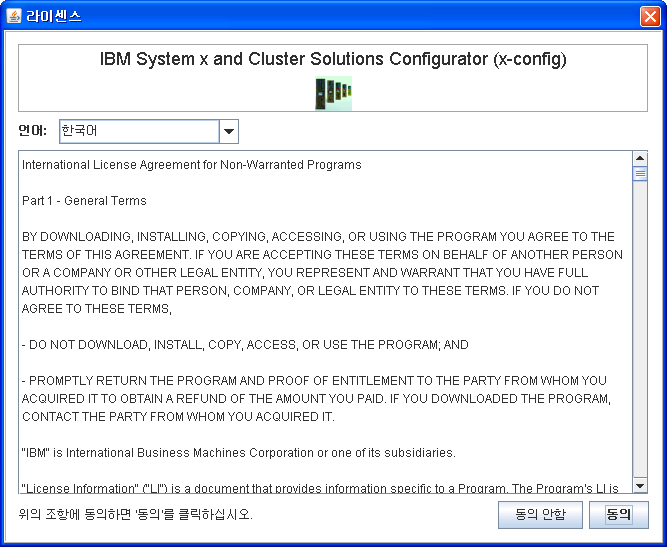
Task: Click the server racks image under the title
Action: [333, 93]
